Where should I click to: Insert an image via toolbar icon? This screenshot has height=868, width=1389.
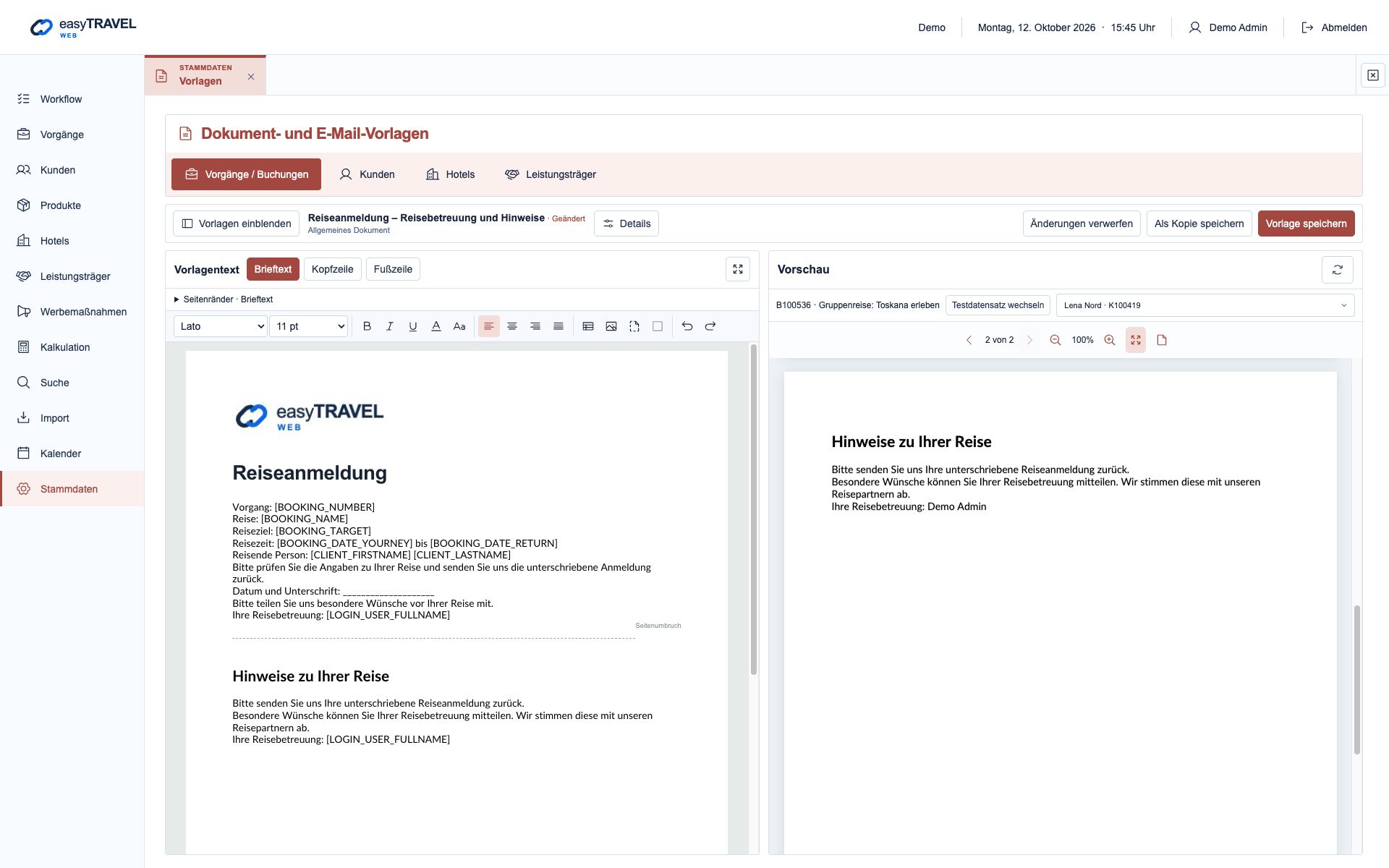tap(611, 326)
